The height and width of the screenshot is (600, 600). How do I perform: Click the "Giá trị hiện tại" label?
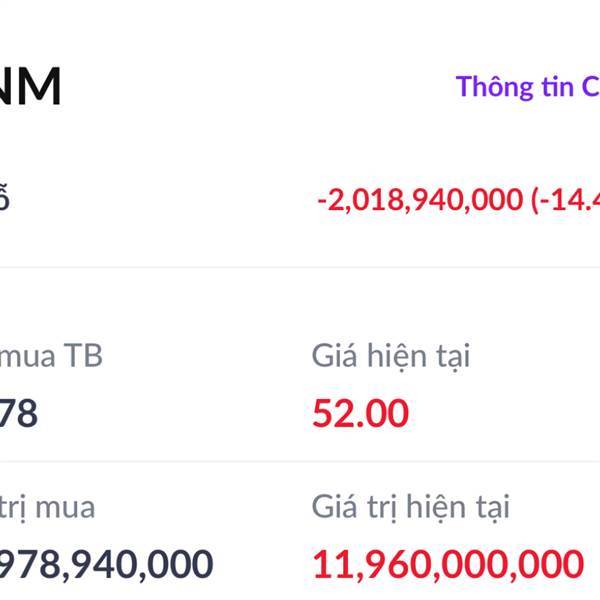point(410,507)
